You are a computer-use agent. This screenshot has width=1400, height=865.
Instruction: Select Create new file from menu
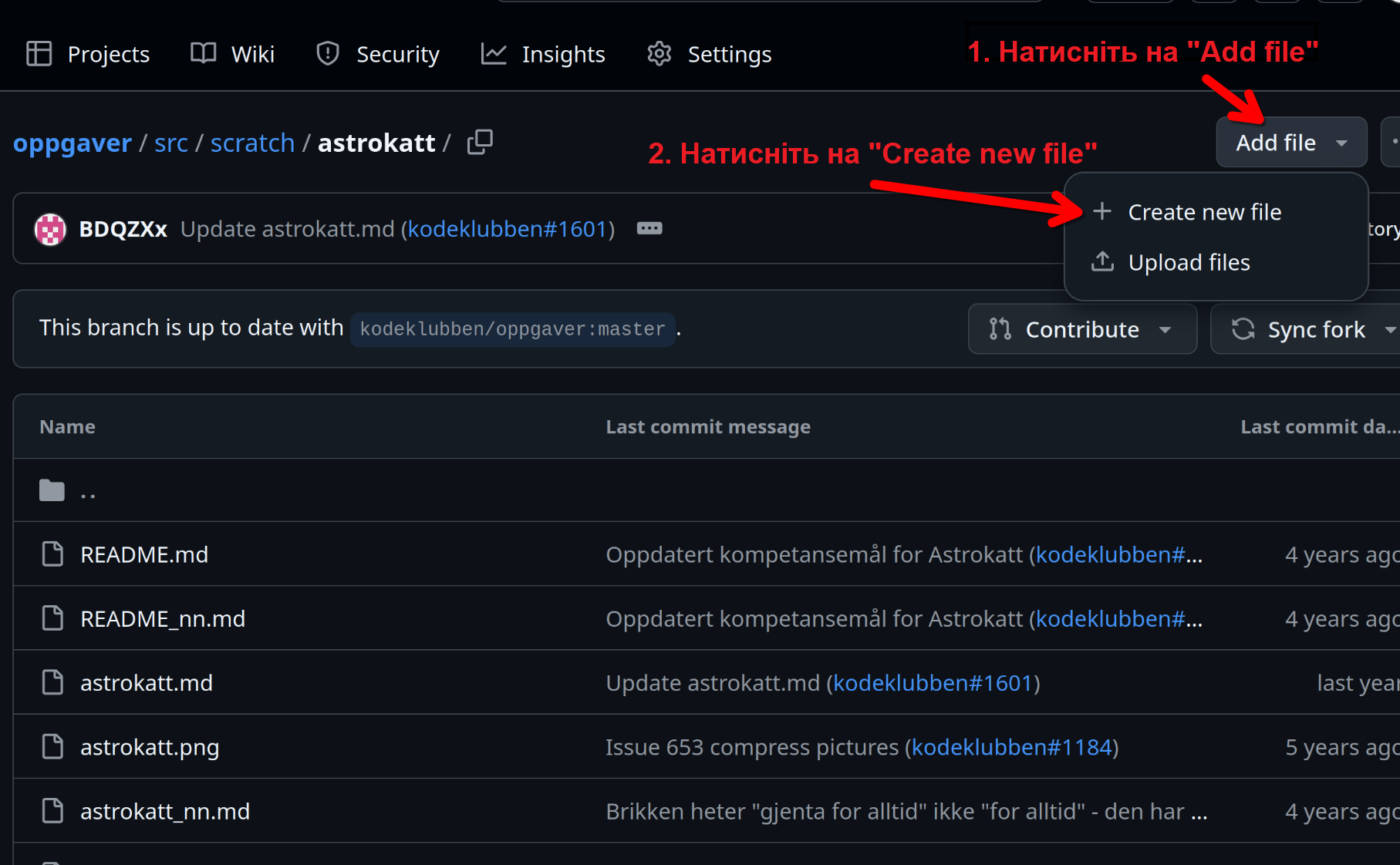pos(1203,212)
